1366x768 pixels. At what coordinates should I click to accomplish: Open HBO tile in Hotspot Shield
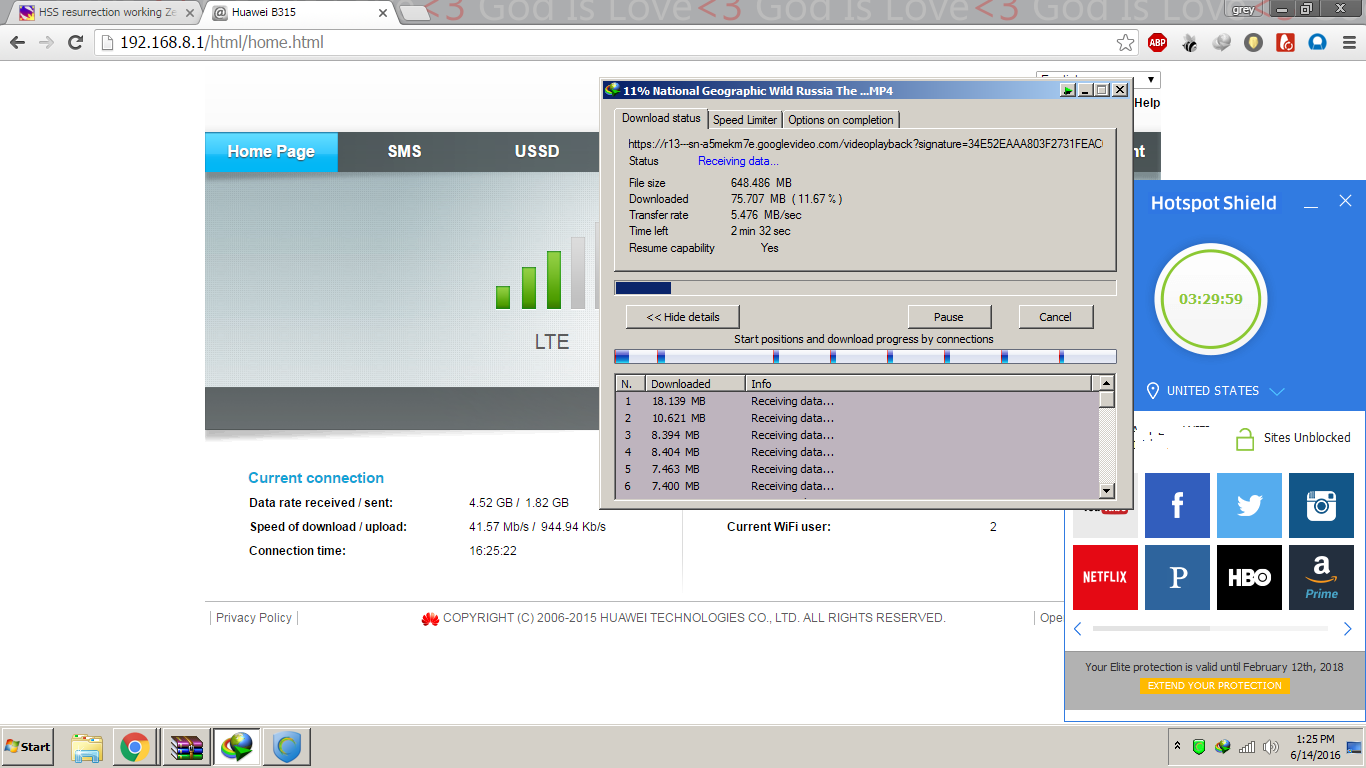tap(1249, 577)
